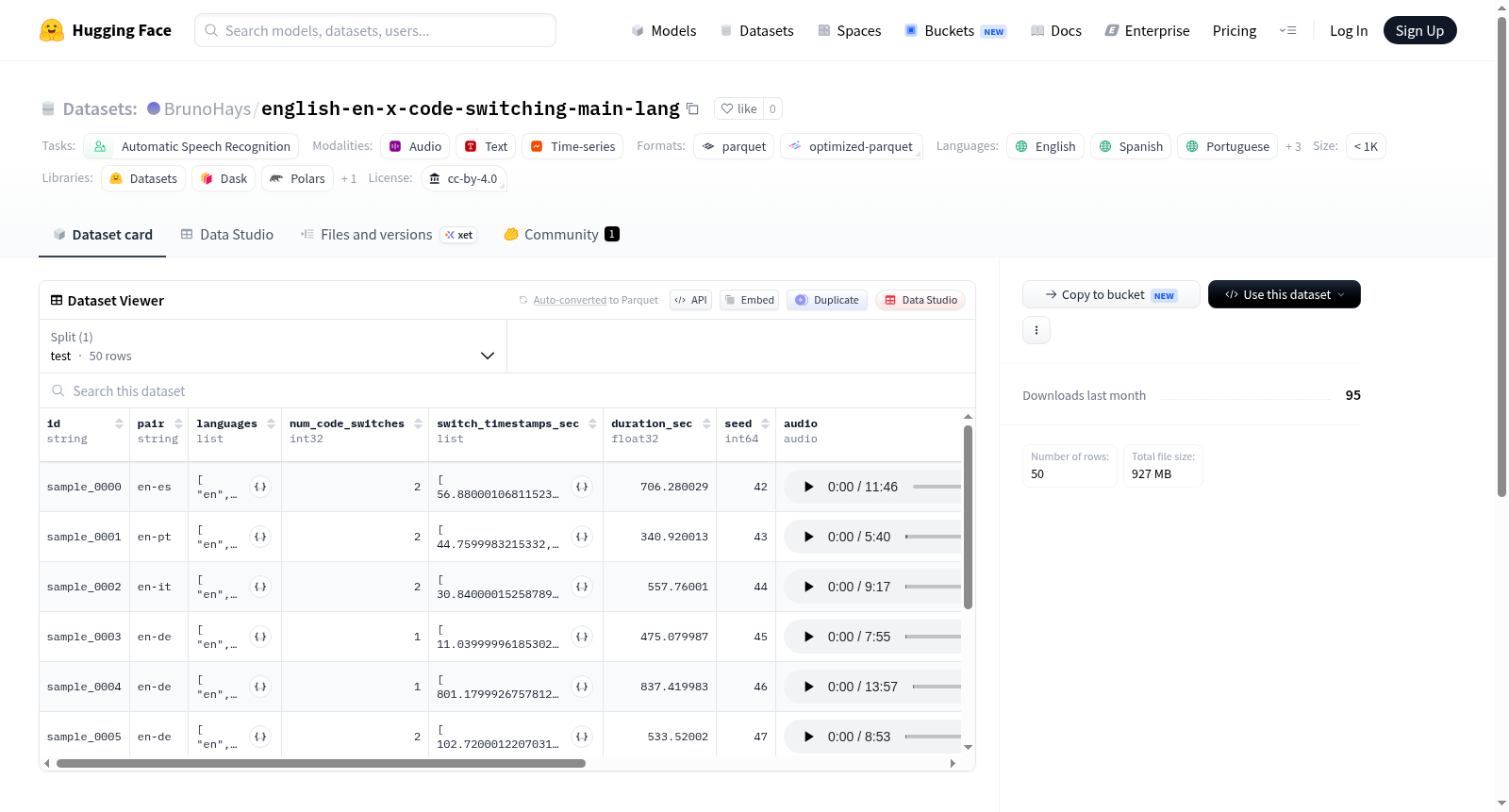Switch to the Dataset card tab
Screen dimensions: 1509x812
102,235
